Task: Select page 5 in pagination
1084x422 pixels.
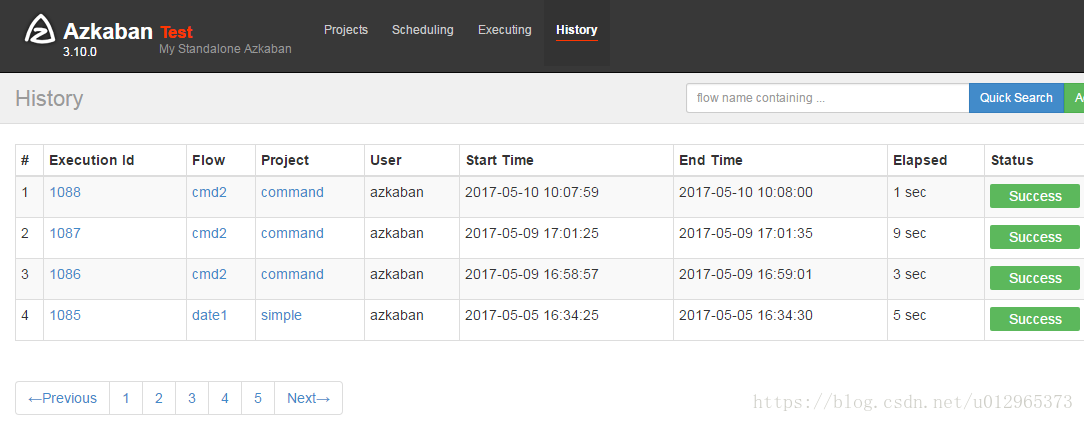Action: click(258, 398)
